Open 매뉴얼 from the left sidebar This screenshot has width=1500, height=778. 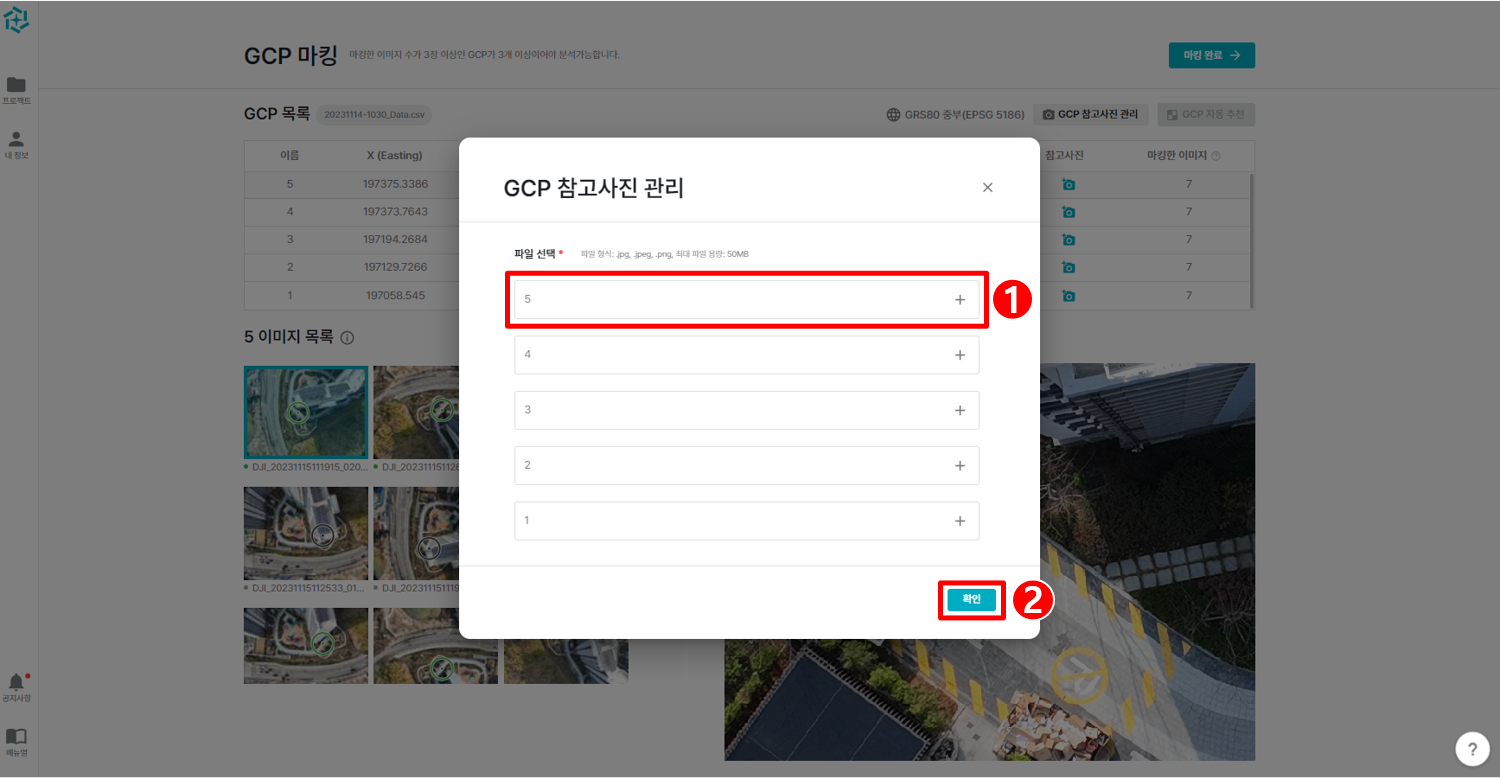pyautogui.click(x=16, y=738)
